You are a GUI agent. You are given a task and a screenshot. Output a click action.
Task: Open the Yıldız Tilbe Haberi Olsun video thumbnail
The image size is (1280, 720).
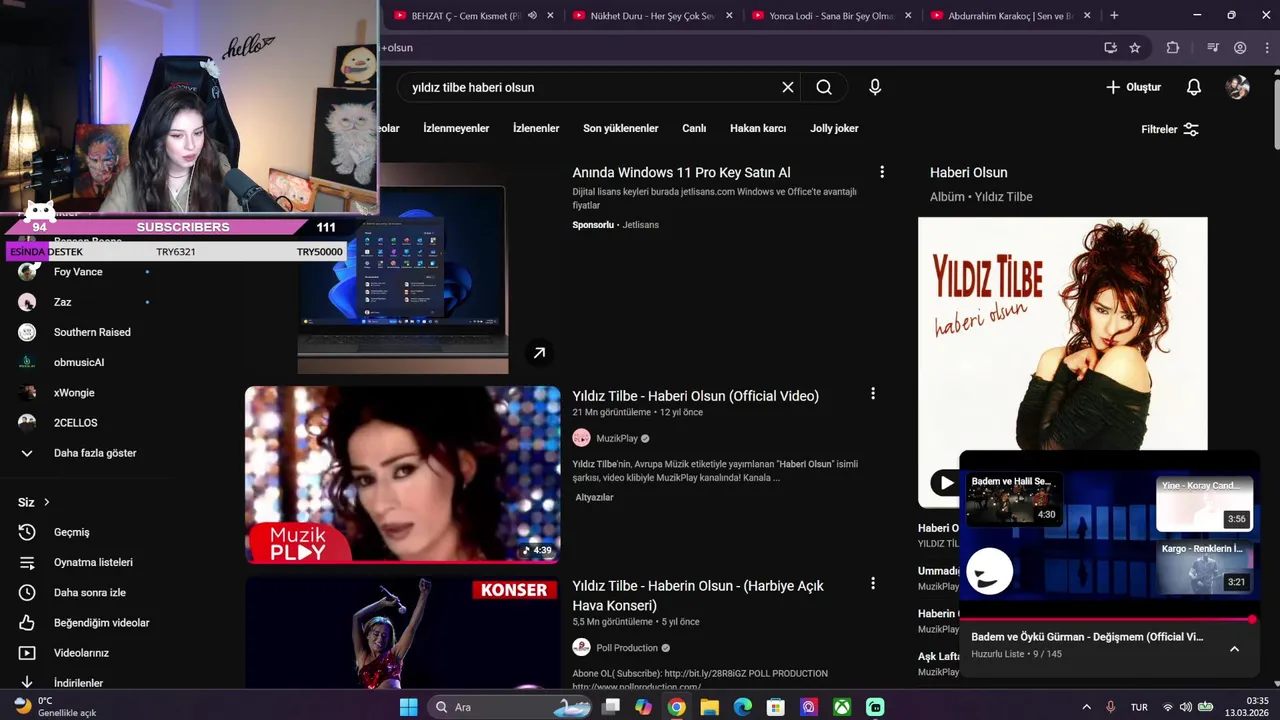[x=402, y=474]
